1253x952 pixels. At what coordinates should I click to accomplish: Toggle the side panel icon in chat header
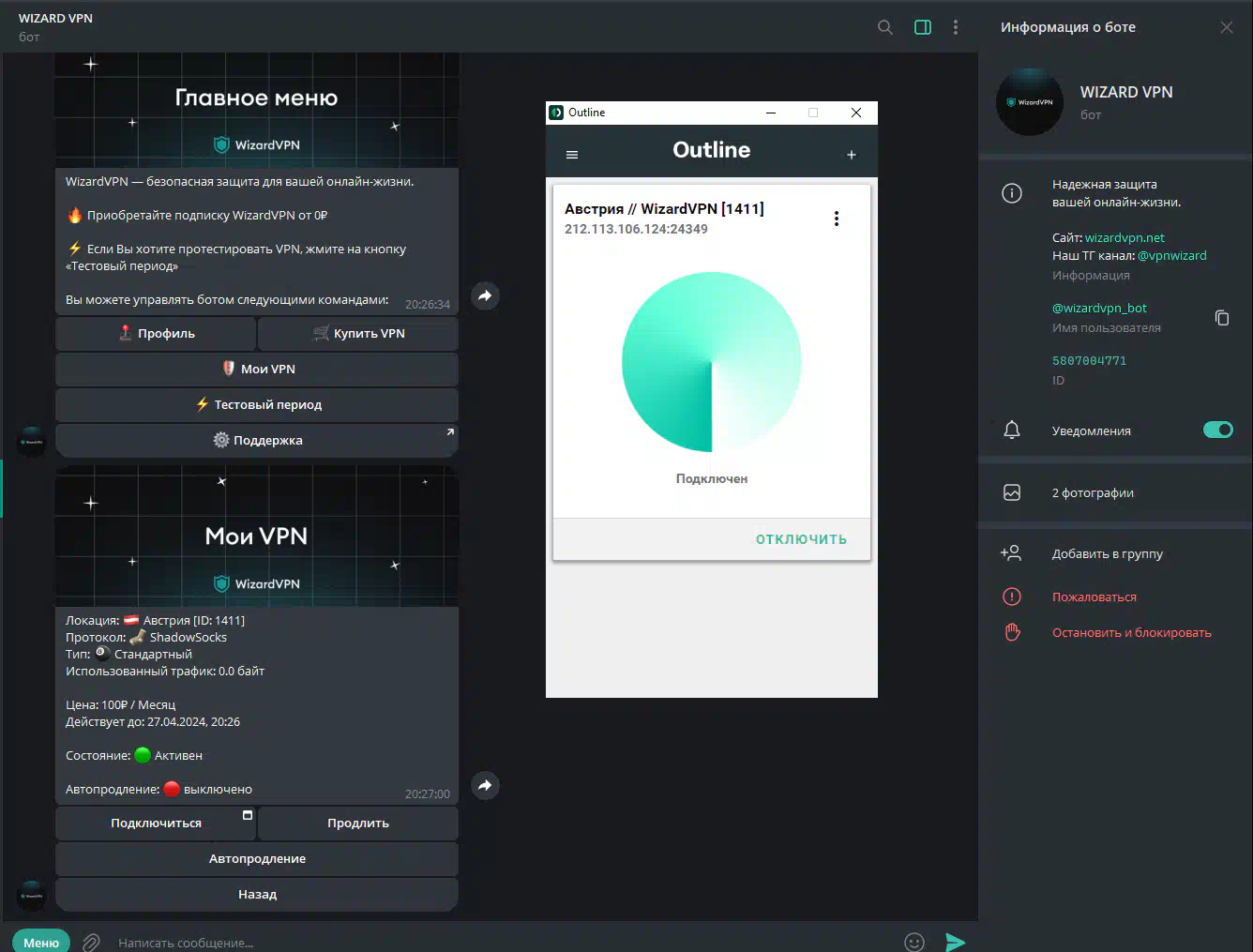pyautogui.click(x=923, y=27)
